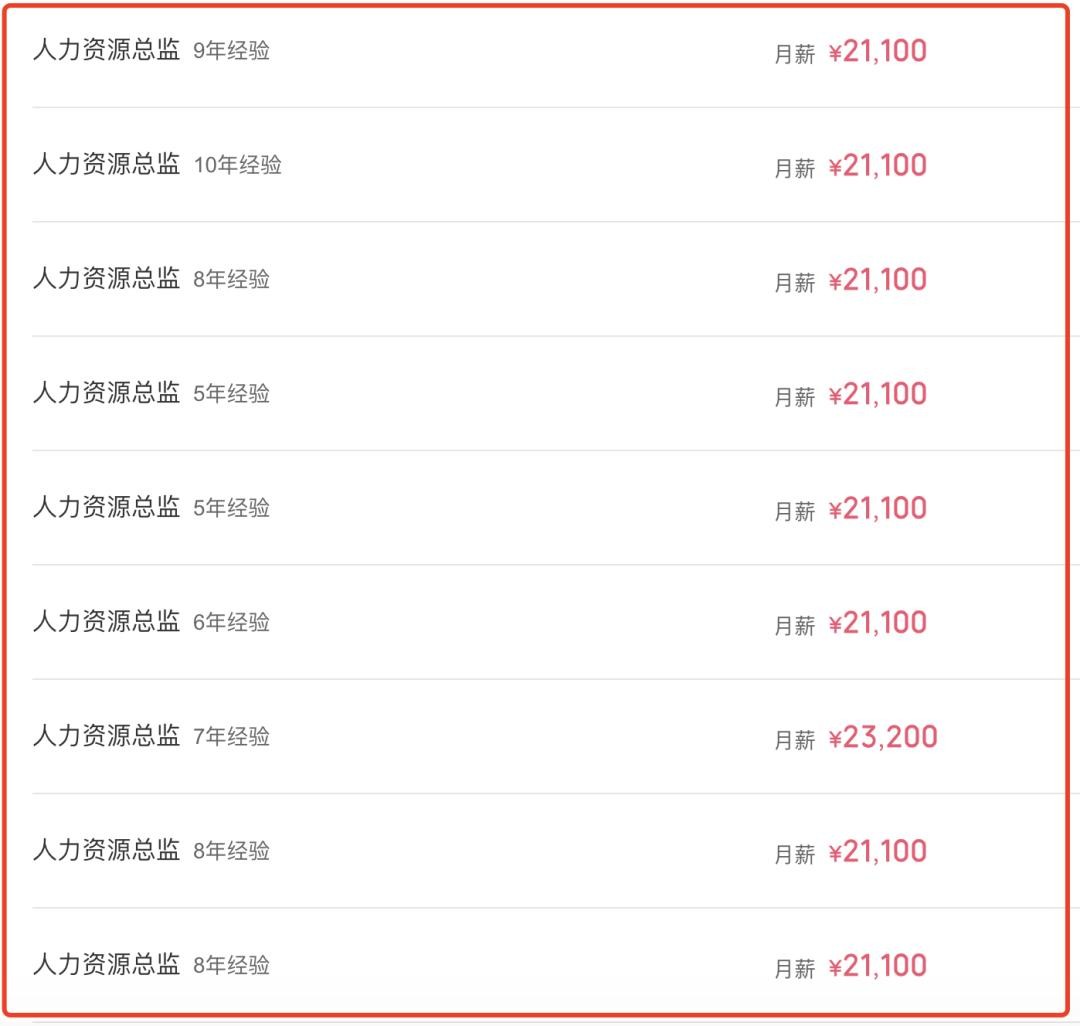Select the 6年经验 experience text
Image resolution: width=1080 pixels, height=1026 pixels.
[231, 622]
